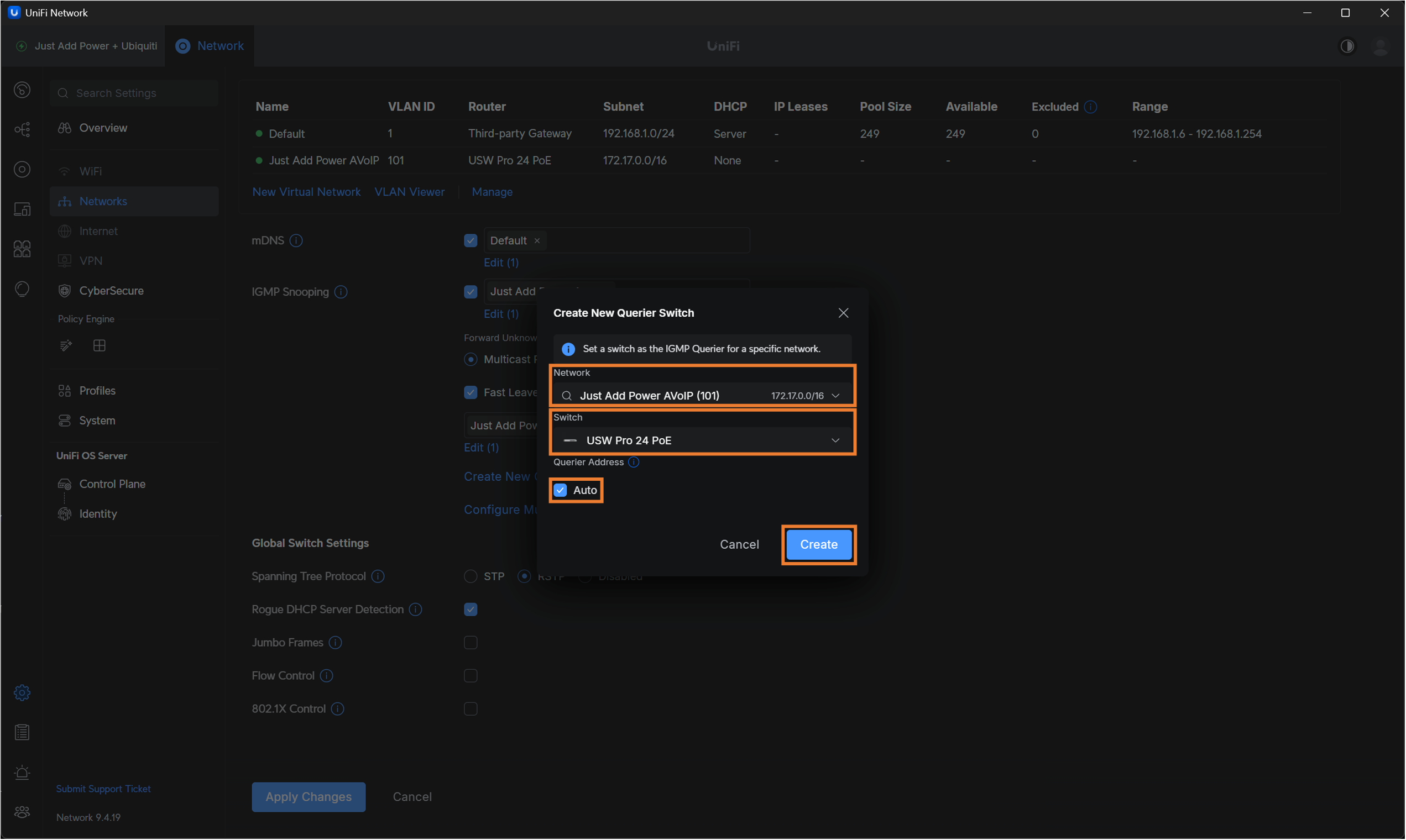
Task: Click the Querier Address info icon
Action: coord(634,462)
